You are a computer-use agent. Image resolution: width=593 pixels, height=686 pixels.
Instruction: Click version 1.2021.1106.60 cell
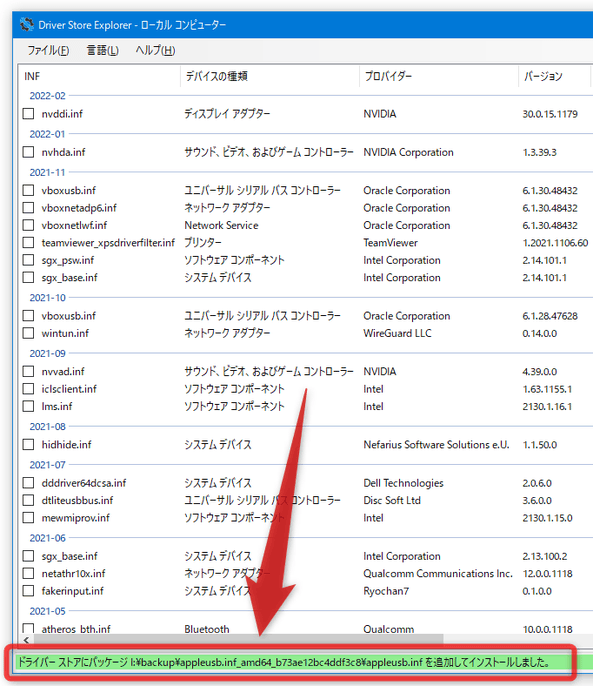(555, 242)
